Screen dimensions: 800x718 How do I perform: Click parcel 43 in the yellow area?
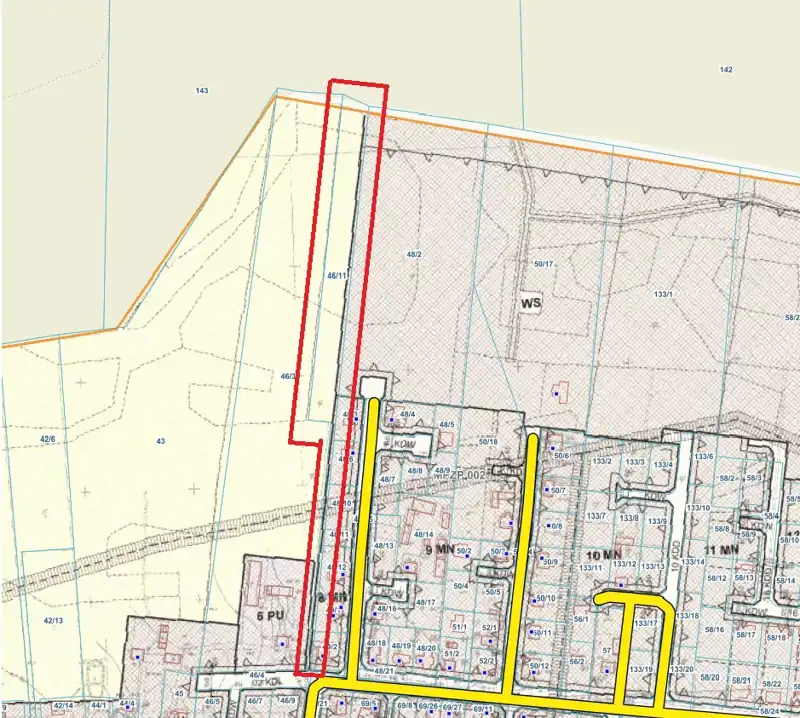click(159, 441)
